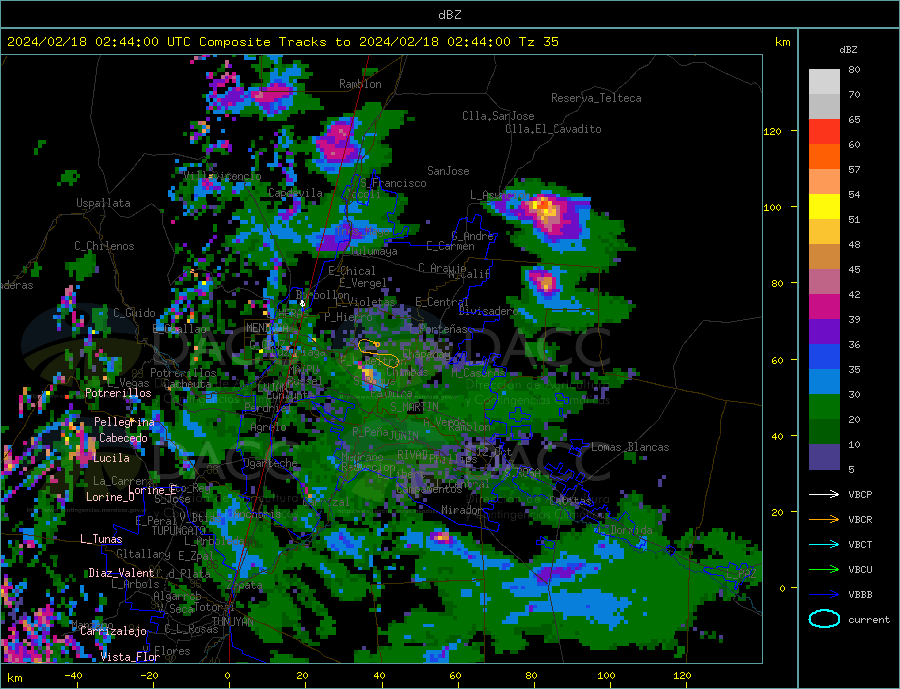The image size is (900, 689).
Task: Click the 40 tick on right vertical axis
Action: point(777,436)
